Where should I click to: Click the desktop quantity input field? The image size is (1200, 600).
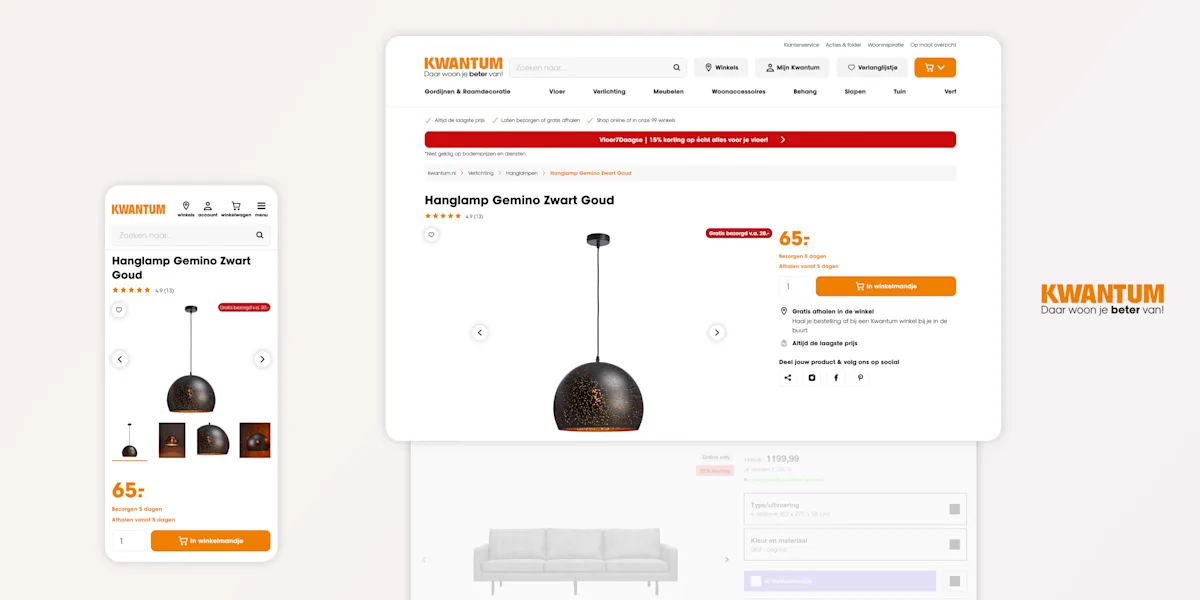click(795, 286)
